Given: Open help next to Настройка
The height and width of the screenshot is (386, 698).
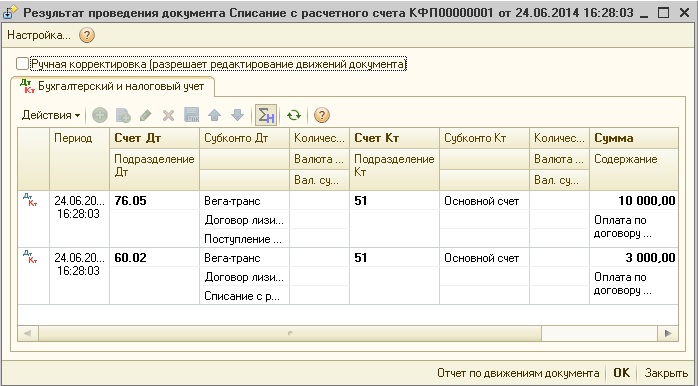Looking at the screenshot, I should [87, 35].
